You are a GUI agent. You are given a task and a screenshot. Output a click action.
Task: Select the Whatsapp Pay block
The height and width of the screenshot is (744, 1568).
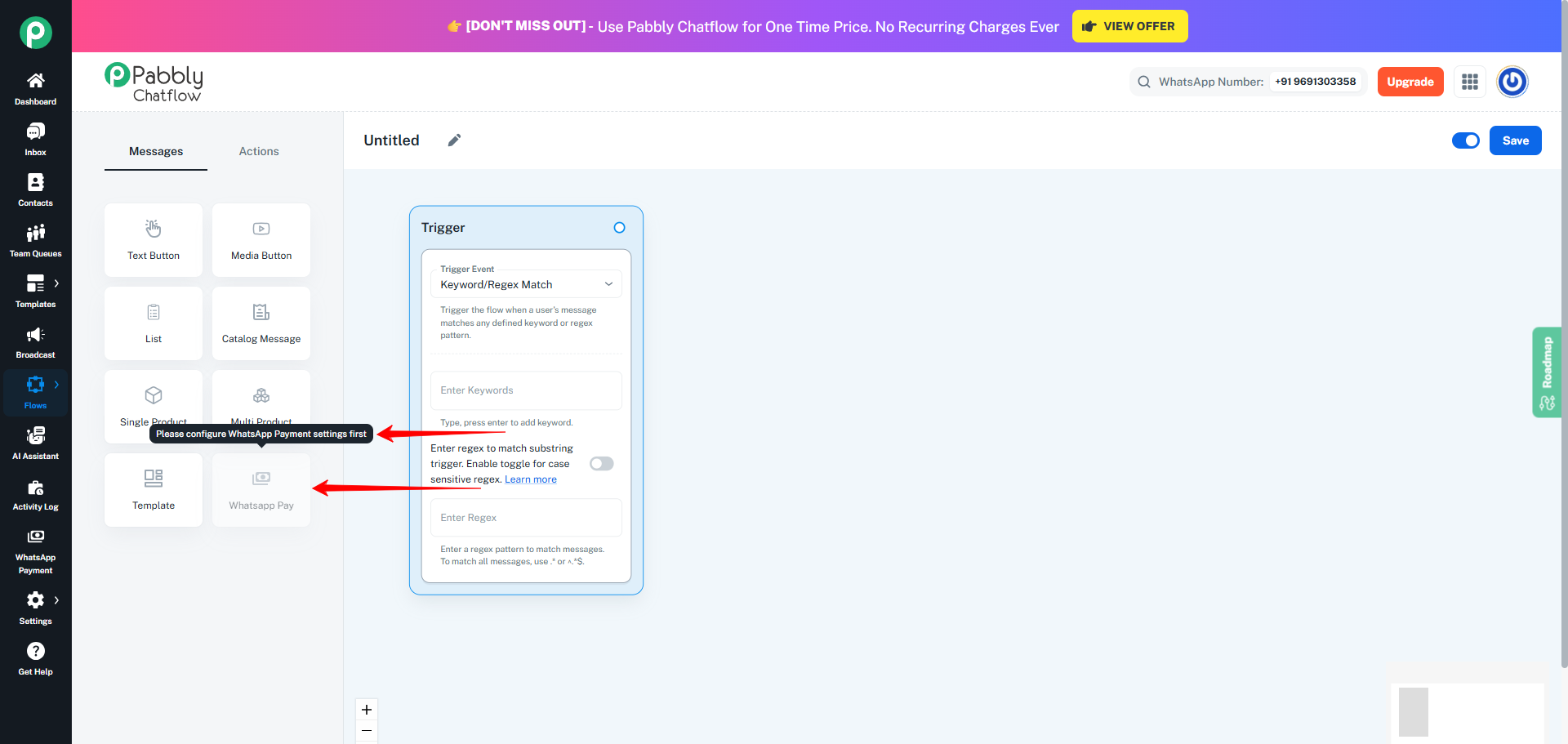click(x=261, y=490)
